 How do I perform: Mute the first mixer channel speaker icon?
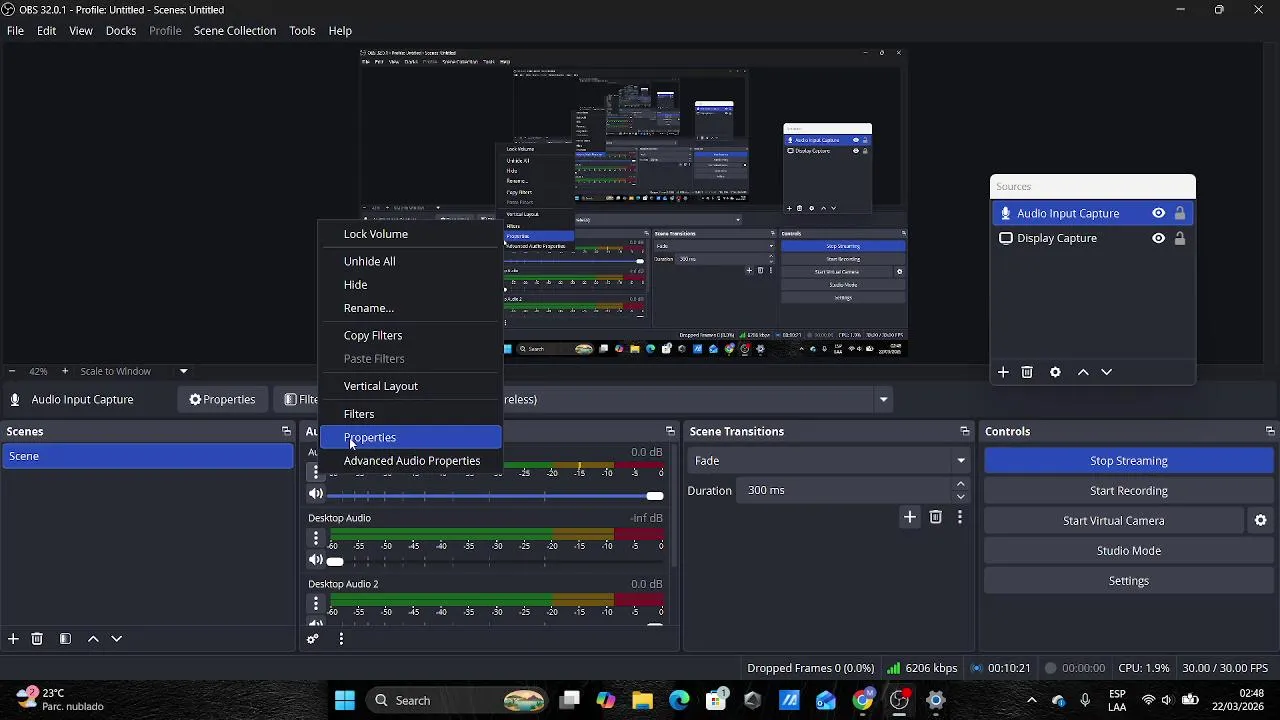point(316,494)
